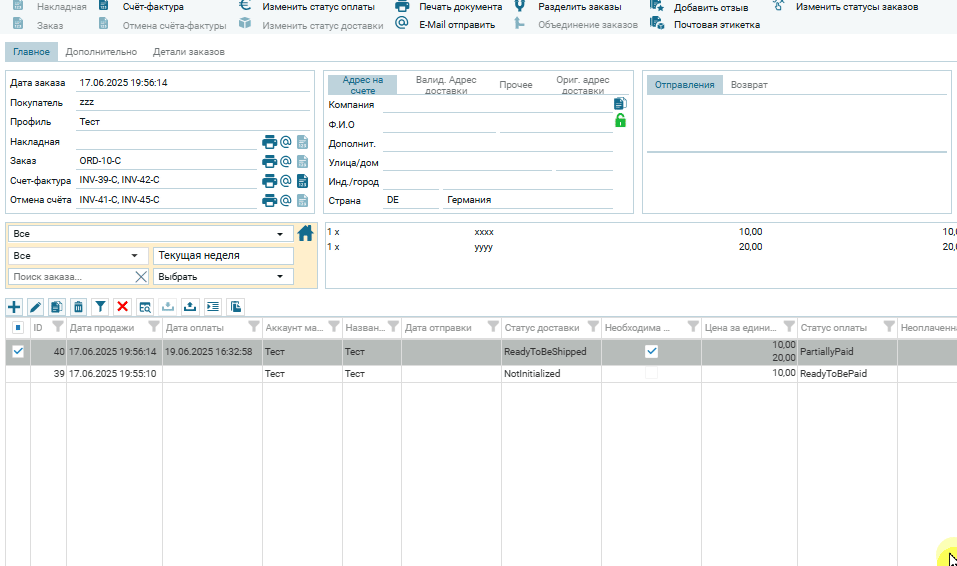Click the printer icon in the Заказ row

pos(269,161)
